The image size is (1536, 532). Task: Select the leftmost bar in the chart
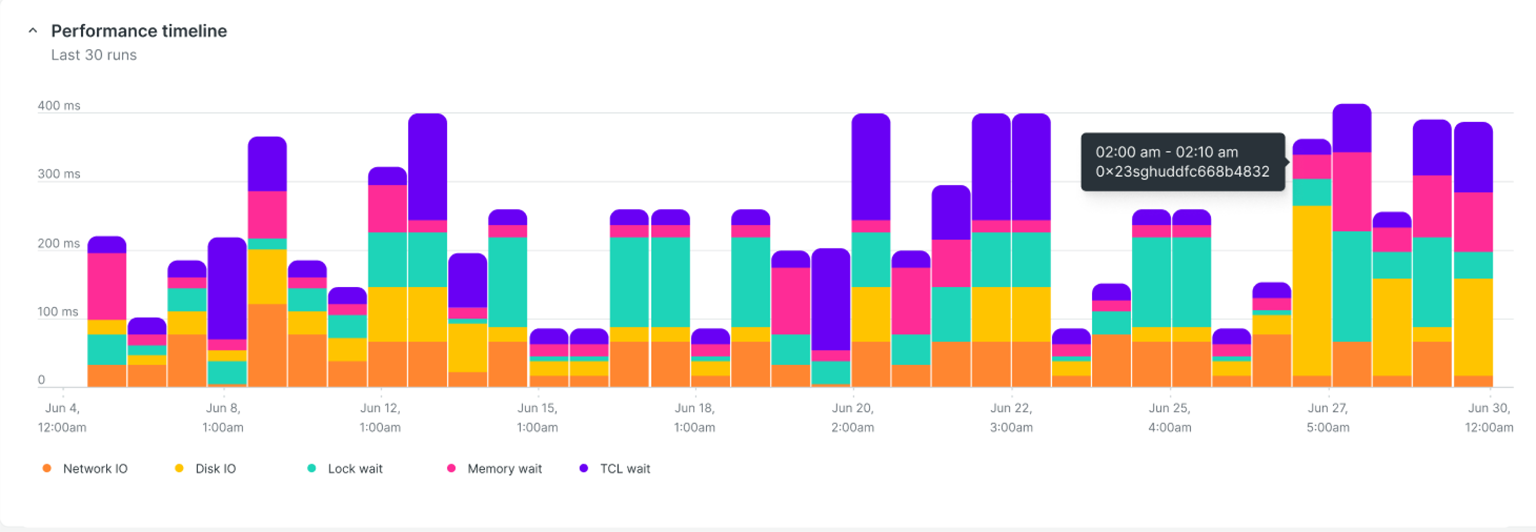[x=107, y=311]
